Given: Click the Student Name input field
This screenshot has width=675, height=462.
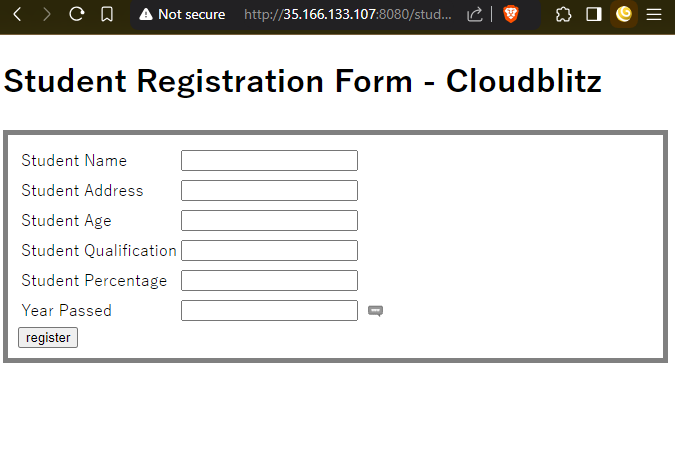Looking at the screenshot, I should click(269, 161).
